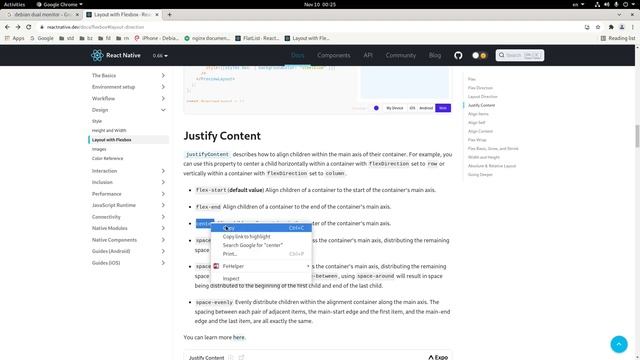
Task: Choose Print... from the context menu
Action: (261, 253)
